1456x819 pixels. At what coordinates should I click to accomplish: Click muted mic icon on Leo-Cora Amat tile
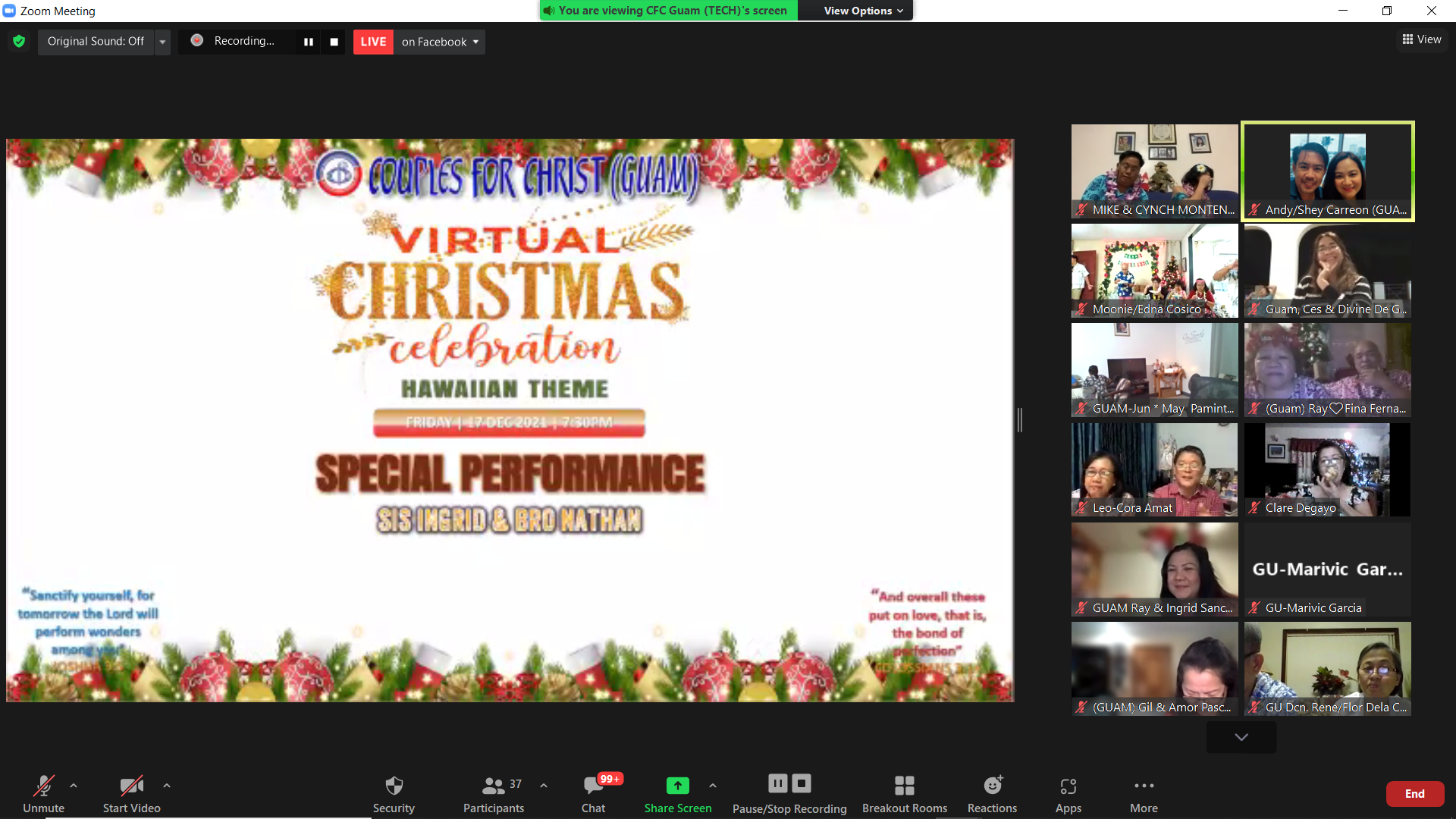point(1081,508)
